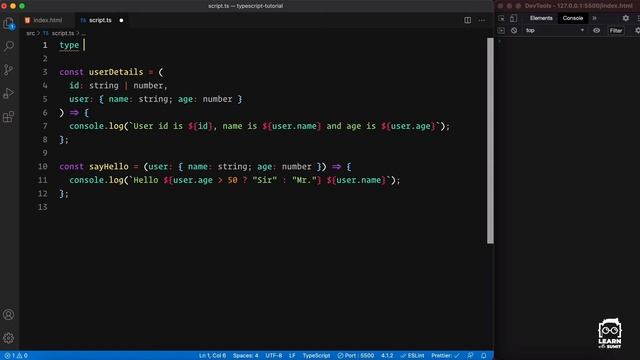The height and width of the screenshot is (360, 640).
Task: Click Ln 1, Col 6 cursor position
Action: coord(212,356)
